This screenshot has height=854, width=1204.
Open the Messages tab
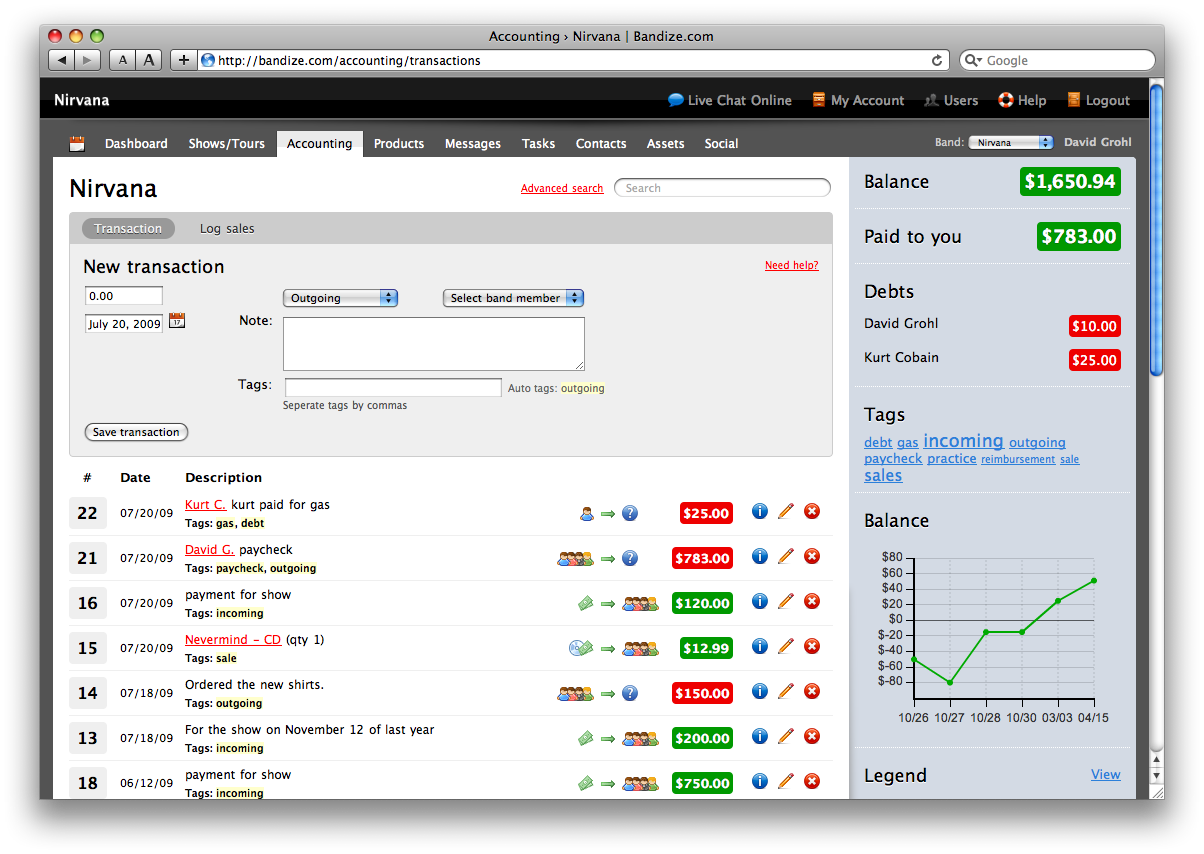(x=473, y=144)
